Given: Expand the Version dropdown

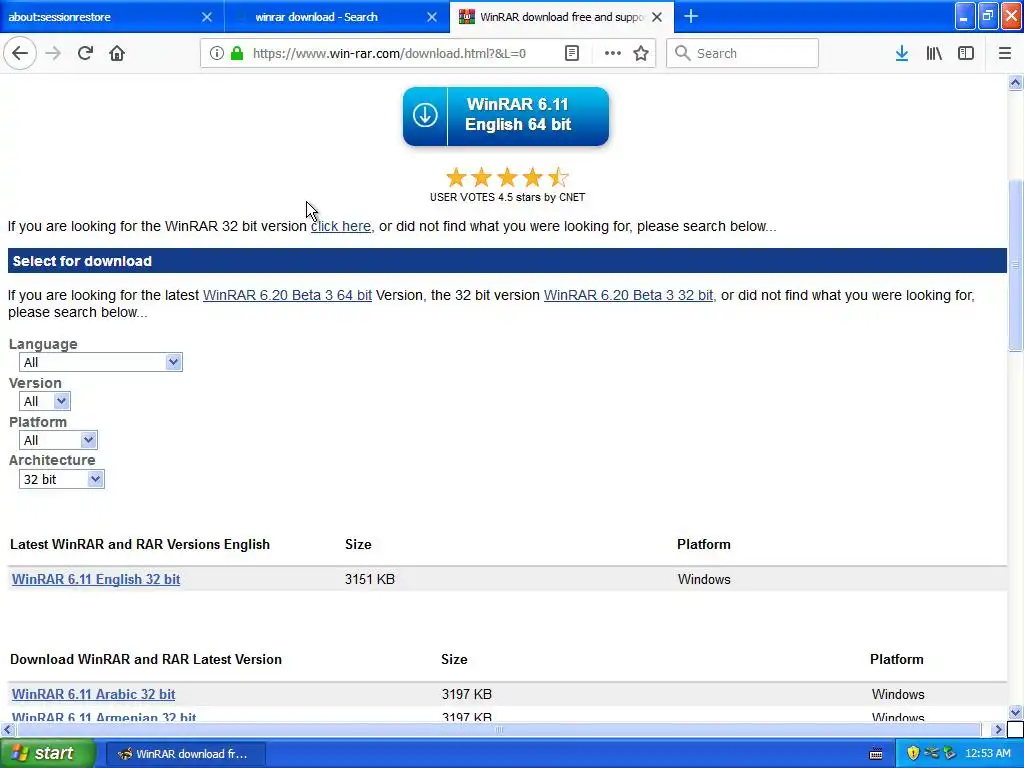Looking at the screenshot, I should 44,401.
